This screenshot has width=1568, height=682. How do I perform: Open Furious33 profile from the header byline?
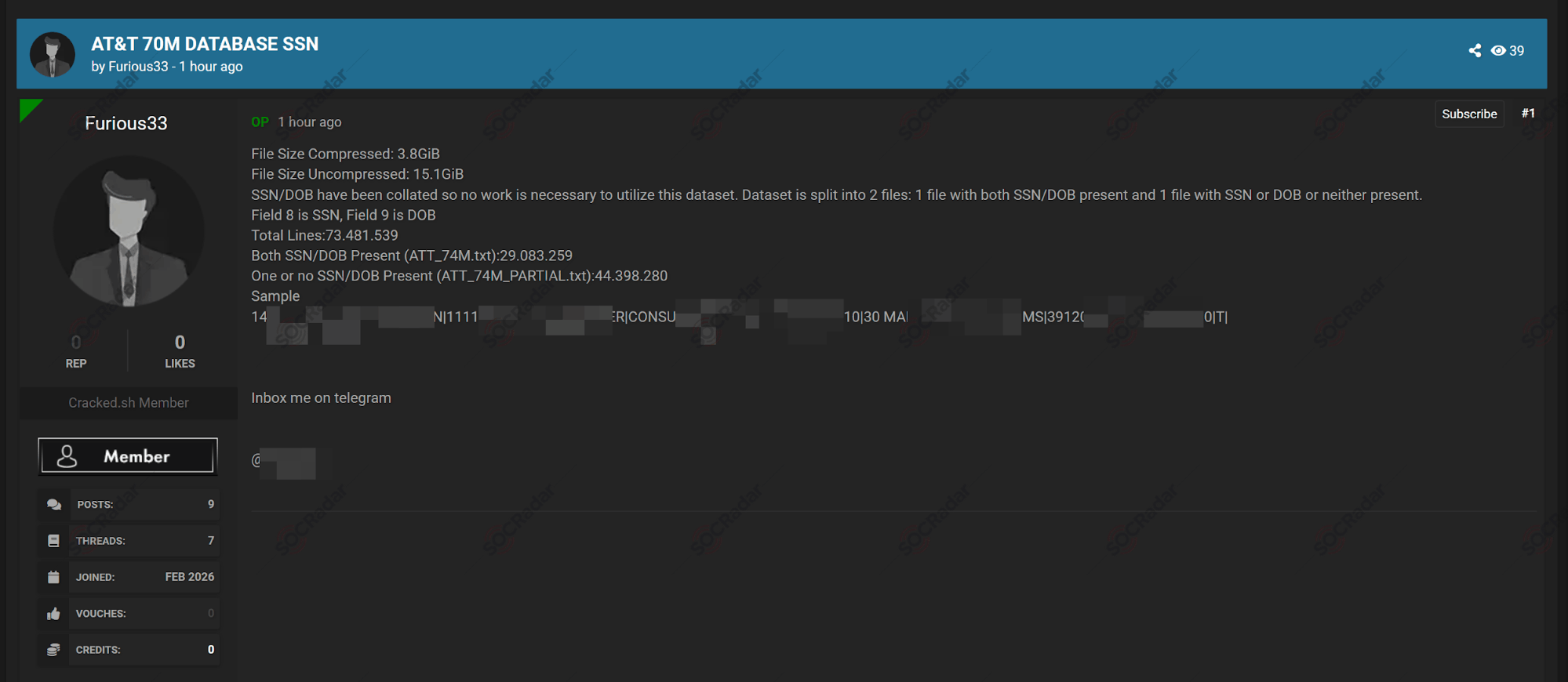138,67
